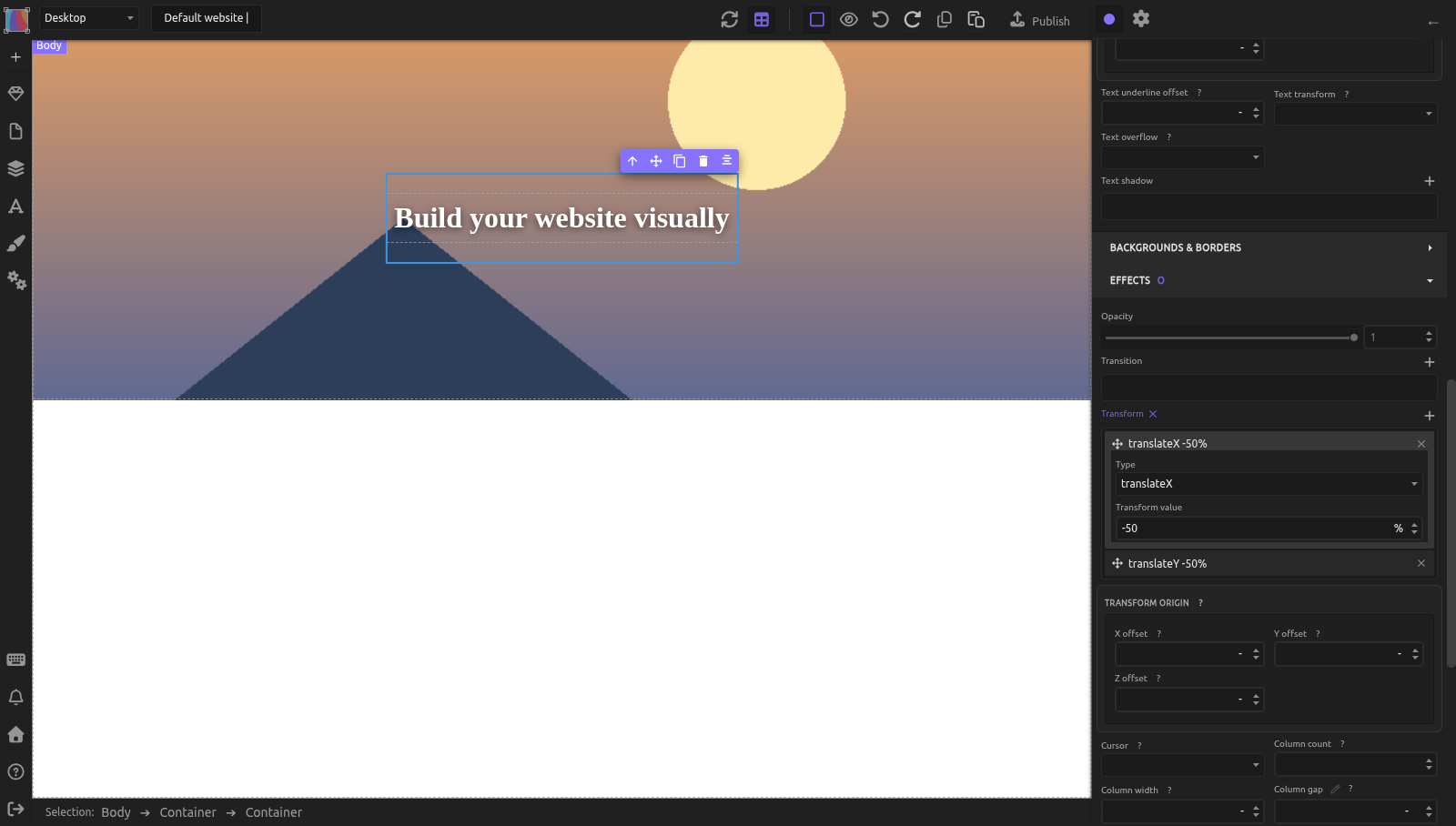Click the add element plus icon in sidebar
The height and width of the screenshot is (826, 1456).
[x=15, y=56]
